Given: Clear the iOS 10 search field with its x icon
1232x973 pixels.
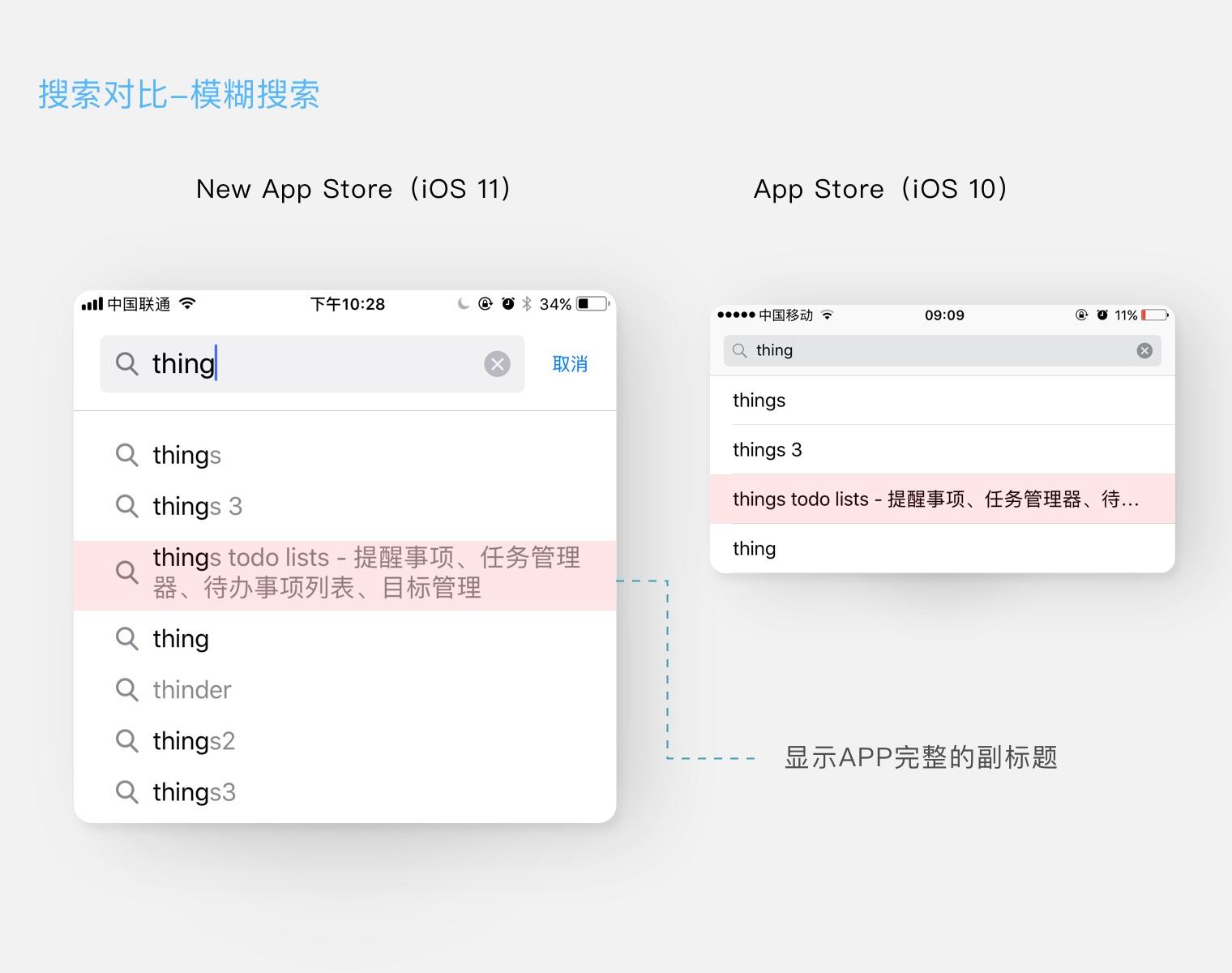Looking at the screenshot, I should [x=1144, y=350].
